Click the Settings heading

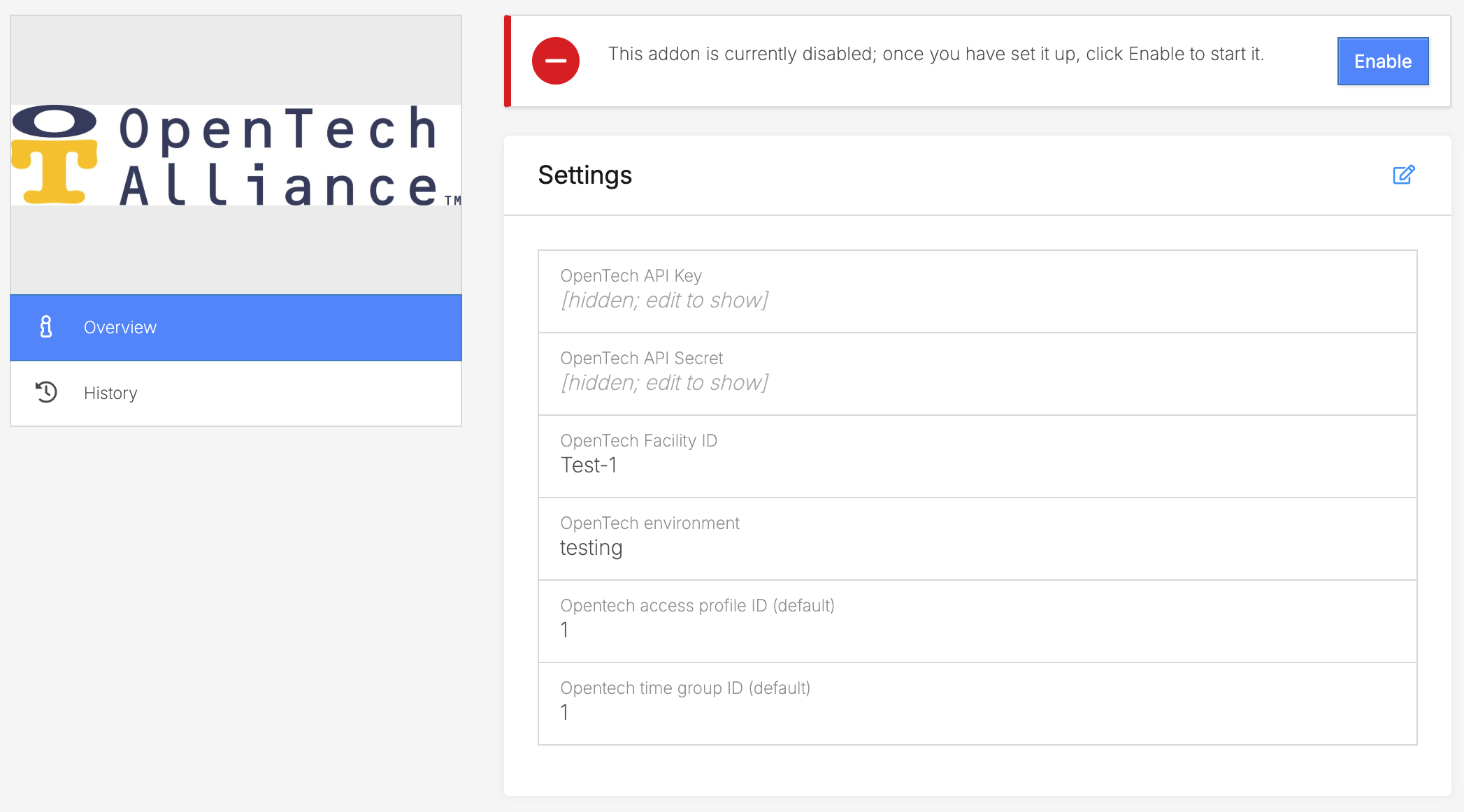click(584, 175)
